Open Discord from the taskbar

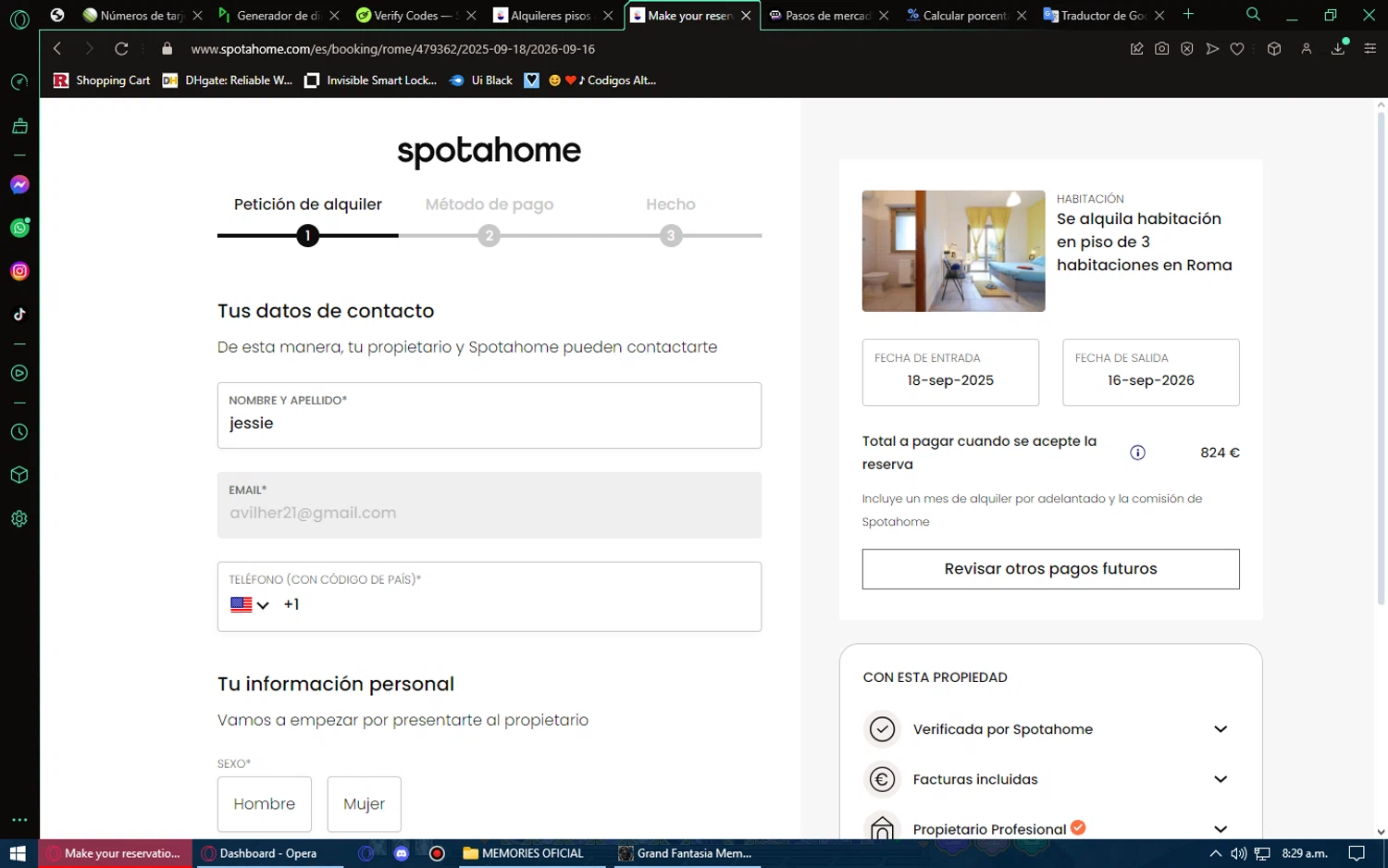402,853
